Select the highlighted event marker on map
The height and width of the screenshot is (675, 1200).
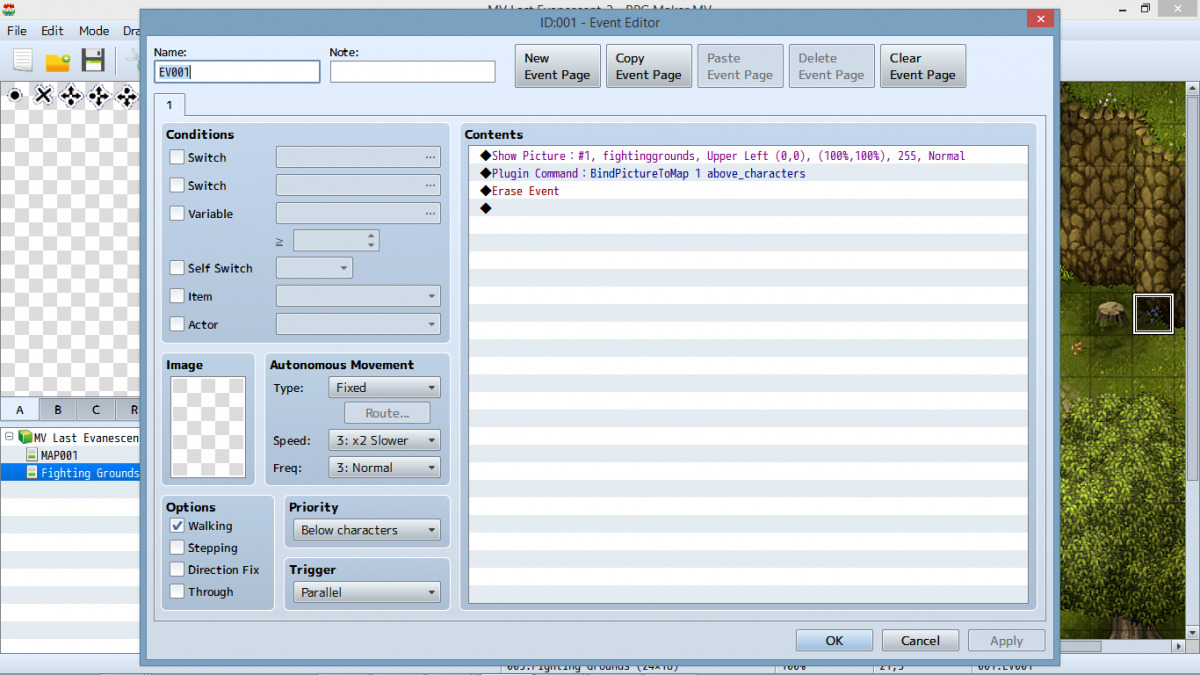pyautogui.click(x=1153, y=313)
